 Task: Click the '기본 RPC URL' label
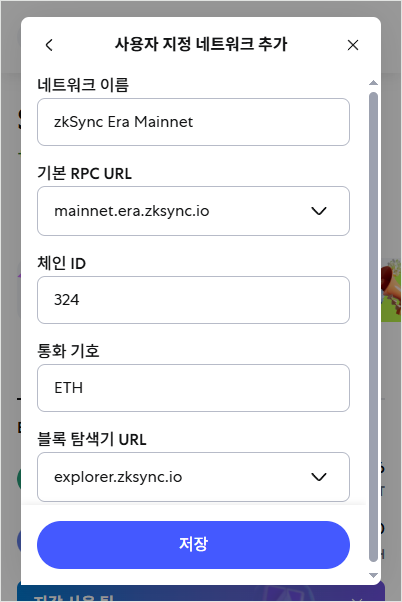(x=84, y=173)
